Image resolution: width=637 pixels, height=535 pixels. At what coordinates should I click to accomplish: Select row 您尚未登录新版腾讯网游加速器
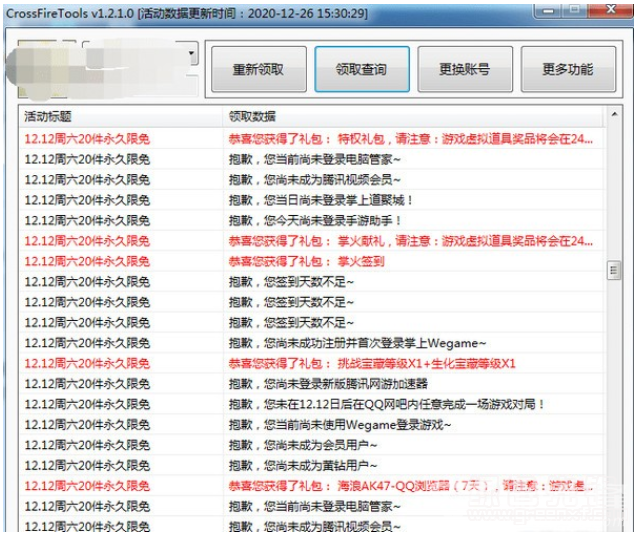(312, 383)
